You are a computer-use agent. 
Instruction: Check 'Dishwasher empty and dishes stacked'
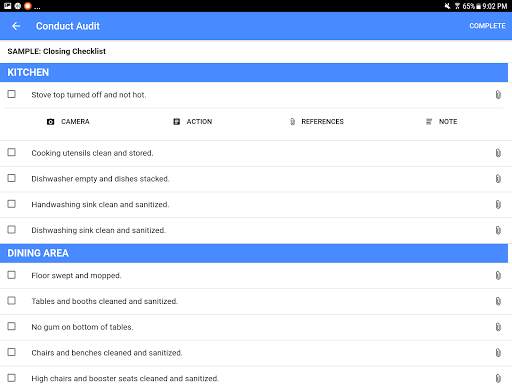[12, 178]
